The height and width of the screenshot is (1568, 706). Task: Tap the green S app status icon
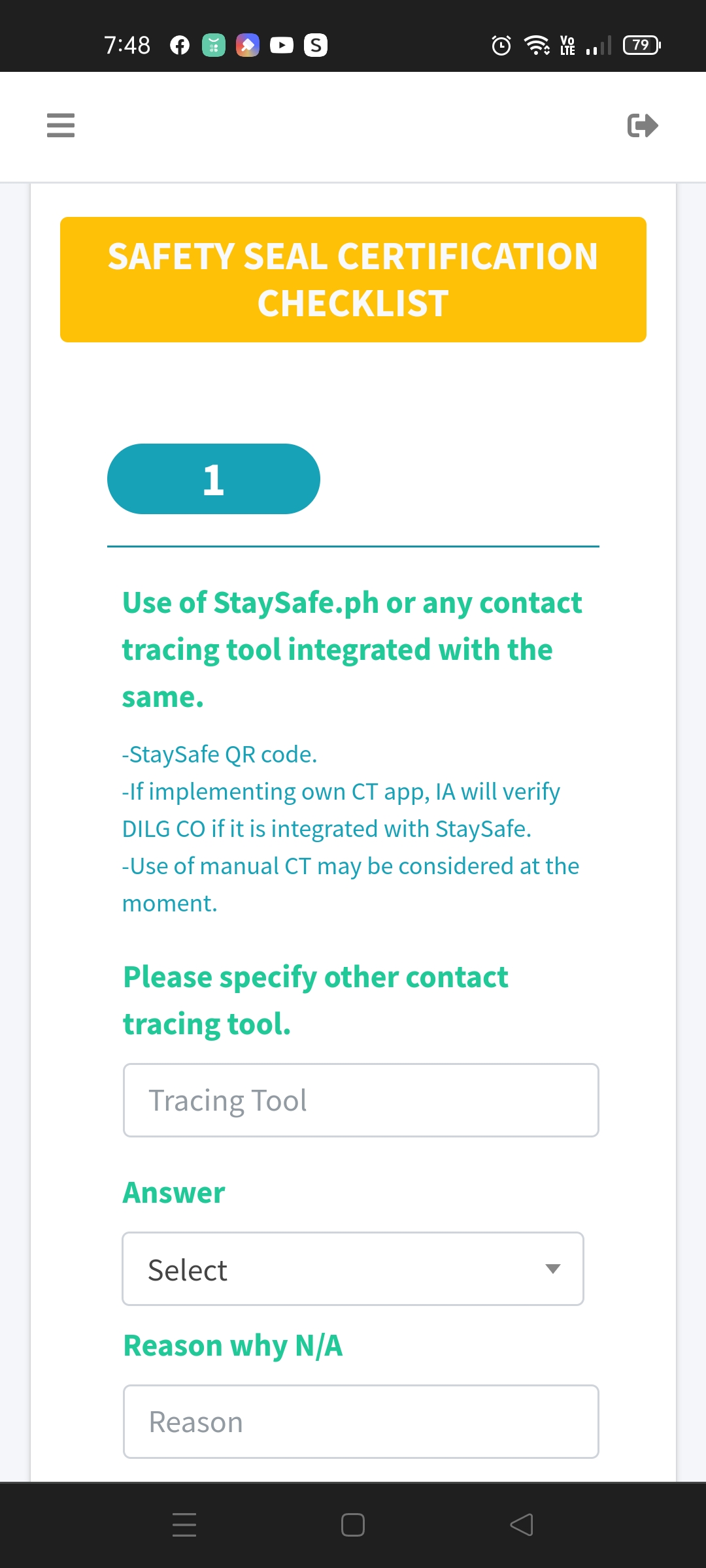tap(316, 45)
